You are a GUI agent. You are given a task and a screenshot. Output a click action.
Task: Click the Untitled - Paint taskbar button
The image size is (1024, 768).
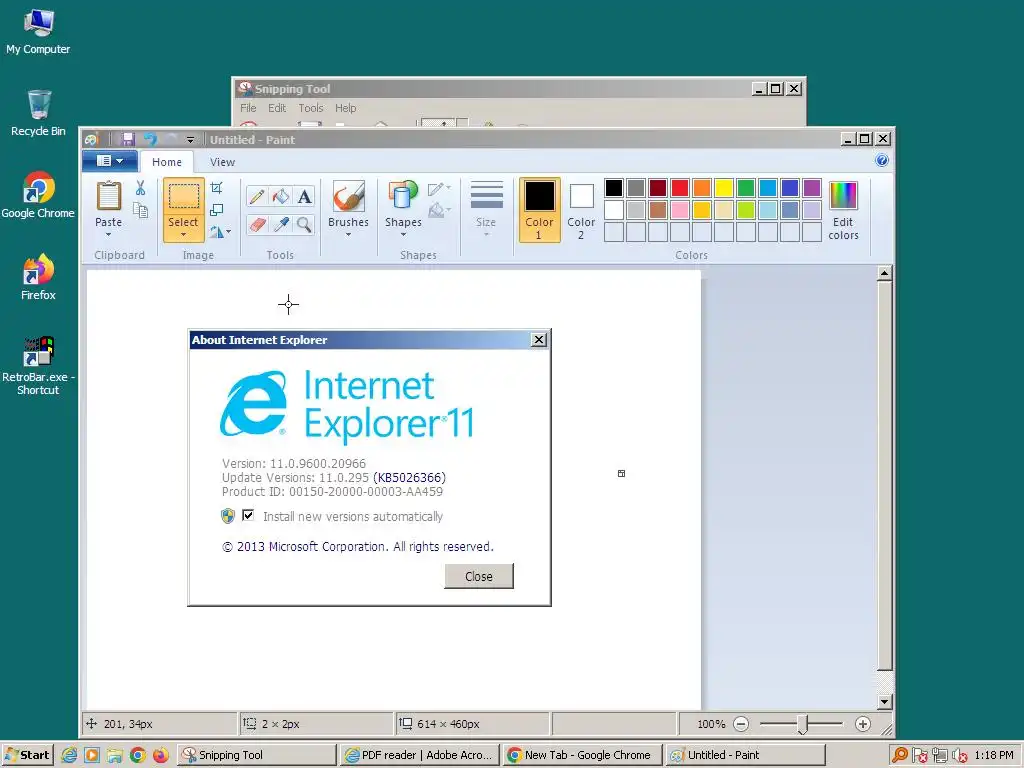pyautogui.click(x=746, y=755)
